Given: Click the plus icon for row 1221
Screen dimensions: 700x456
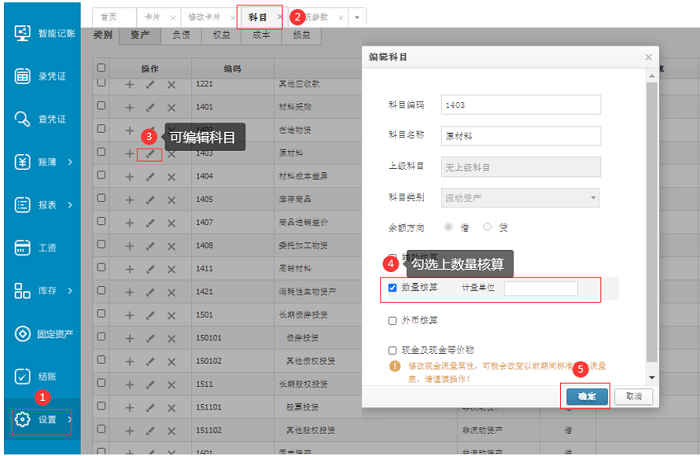Looking at the screenshot, I should [x=129, y=85].
